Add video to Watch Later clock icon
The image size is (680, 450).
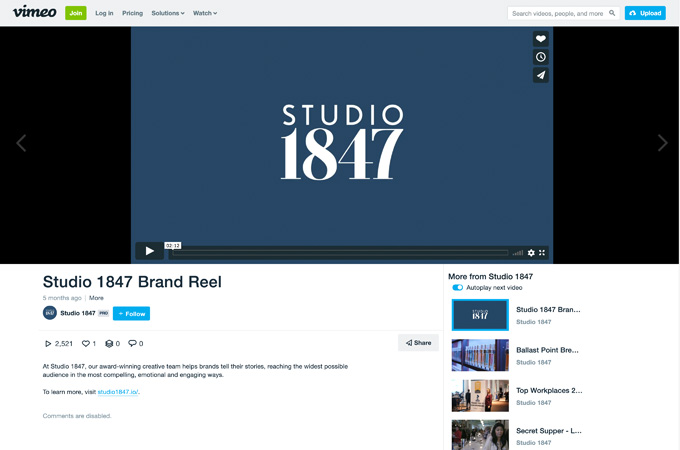[540, 57]
